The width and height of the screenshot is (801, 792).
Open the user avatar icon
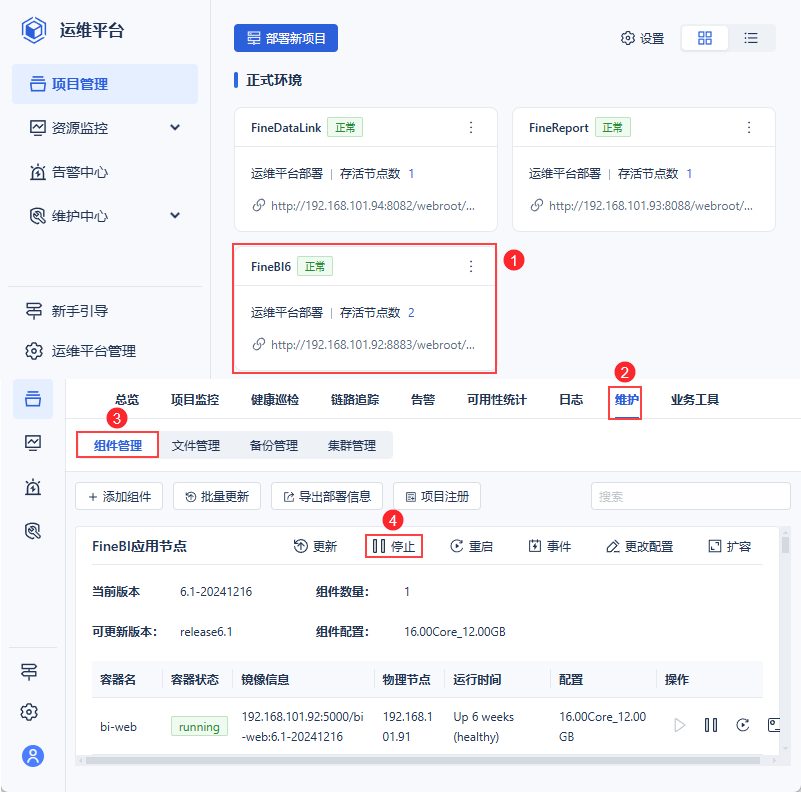pyautogui.click(x=33, y=756)
